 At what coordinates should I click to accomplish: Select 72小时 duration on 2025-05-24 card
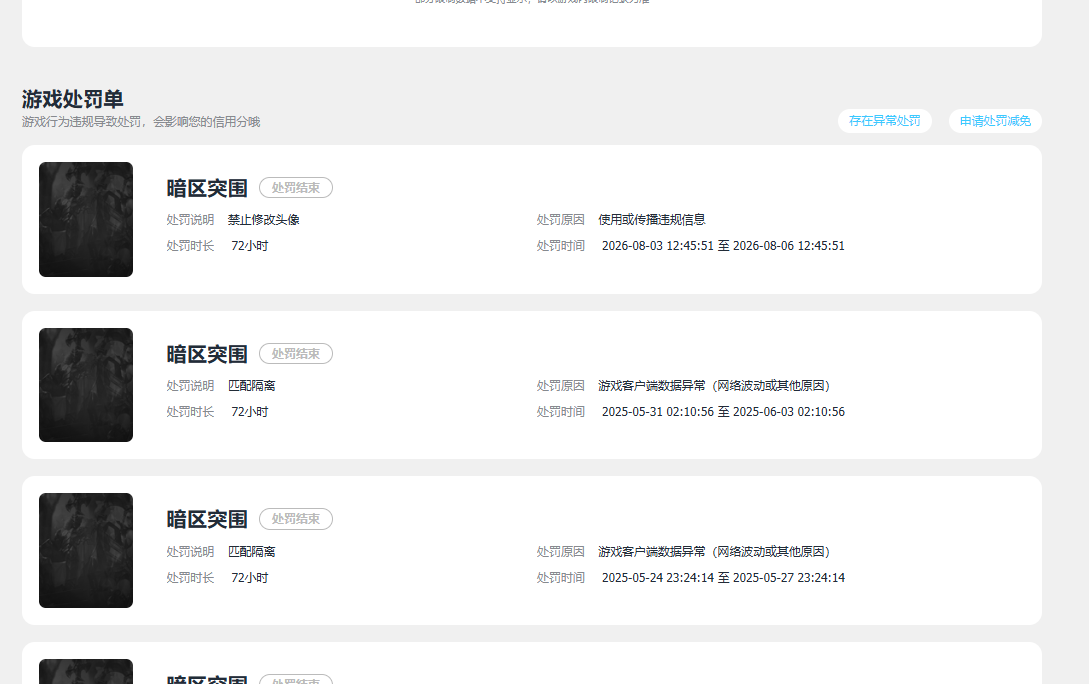[x=249, y=578]
